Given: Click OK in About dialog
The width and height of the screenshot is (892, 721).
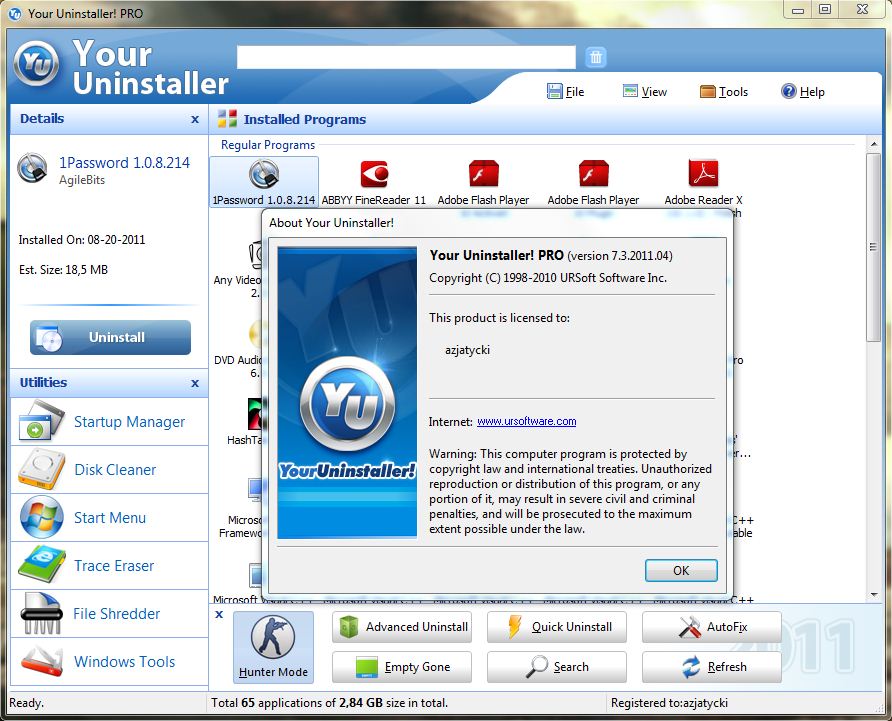Looking at the screenshot, I should coord(681,571).
